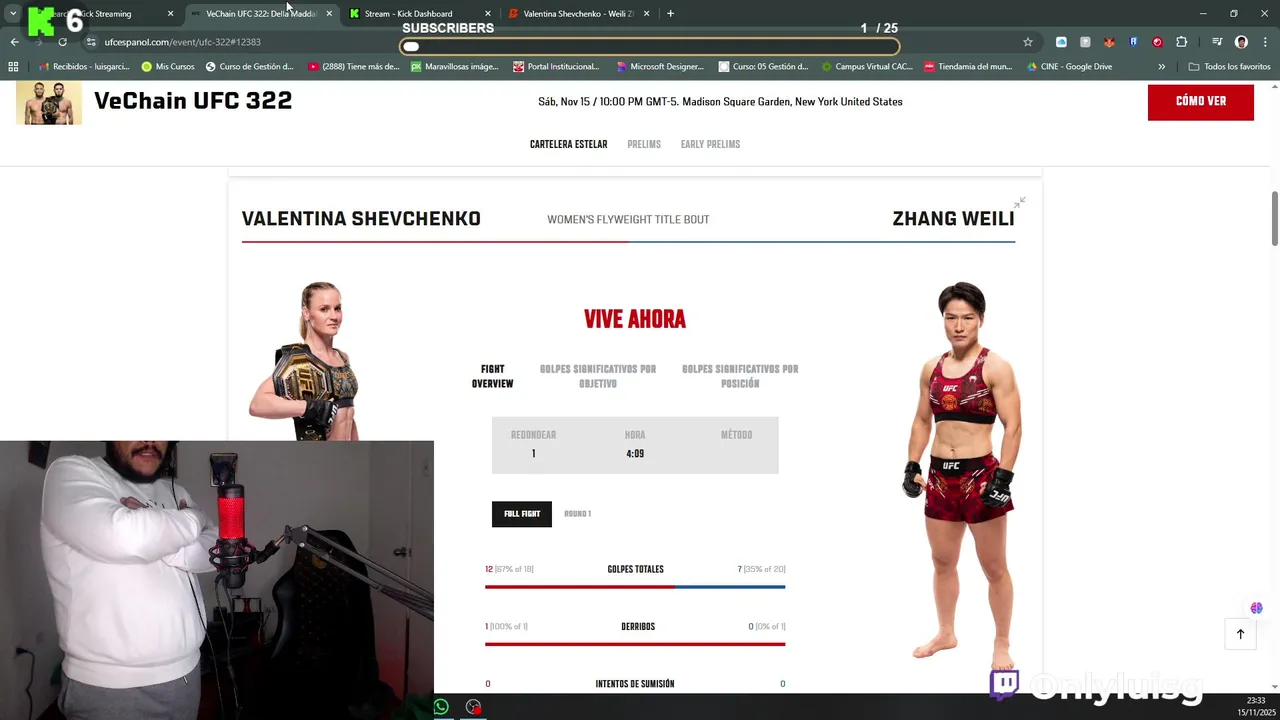Click the scroll-to-top arrow button
This screenshot has height=720, width=1280.
click(1240, 634)
